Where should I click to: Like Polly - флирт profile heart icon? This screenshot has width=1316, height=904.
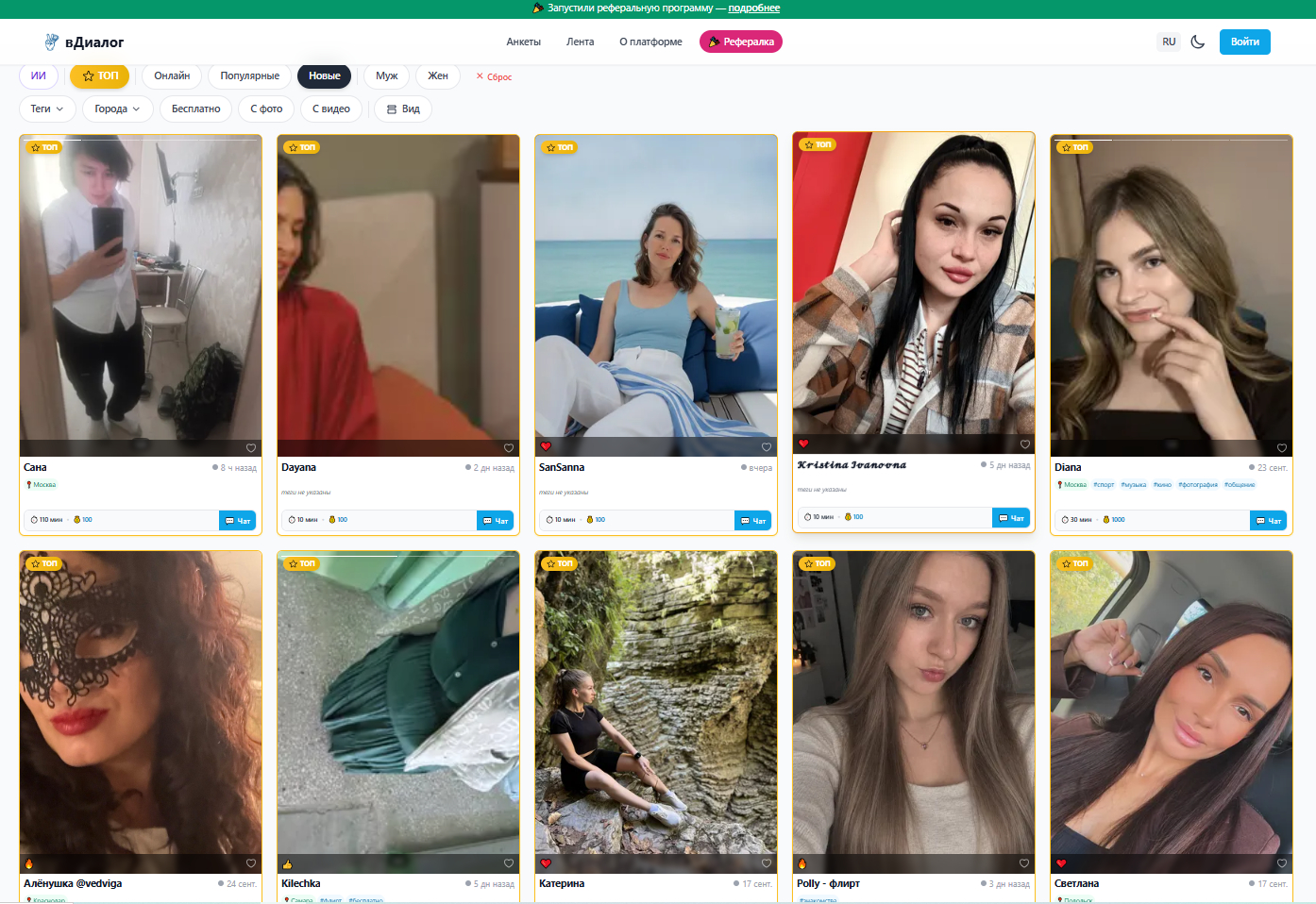click(1024, 863)
